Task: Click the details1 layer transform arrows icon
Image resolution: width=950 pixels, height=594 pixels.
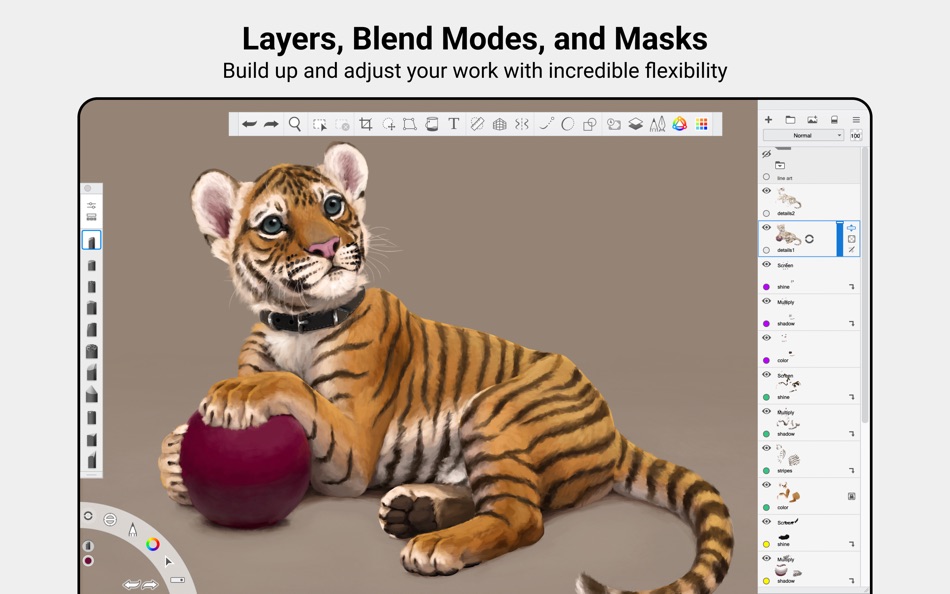Action: (851, 228)
